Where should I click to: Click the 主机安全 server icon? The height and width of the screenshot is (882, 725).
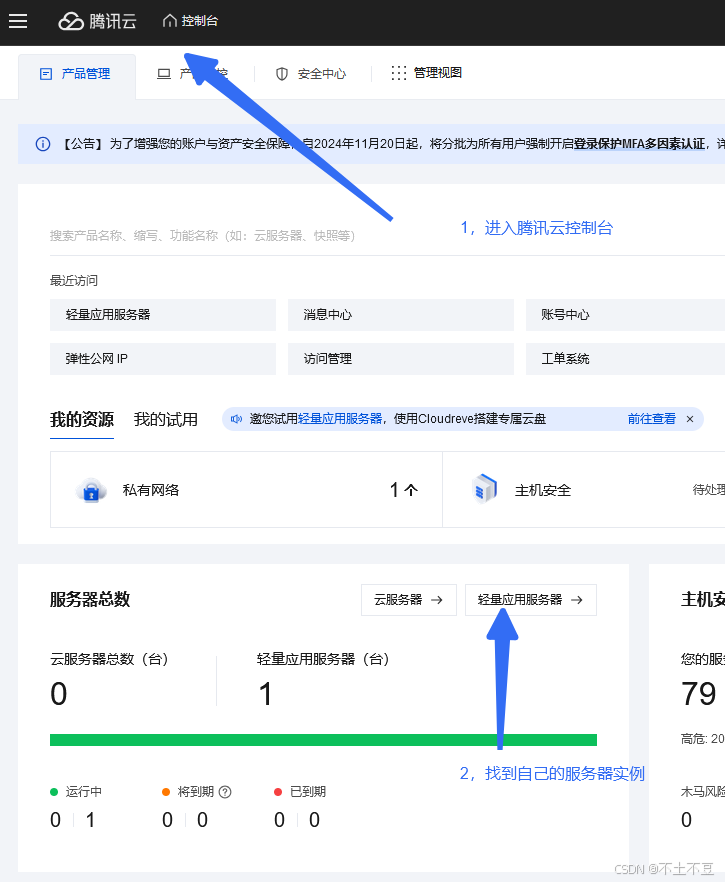click(485, 488)
